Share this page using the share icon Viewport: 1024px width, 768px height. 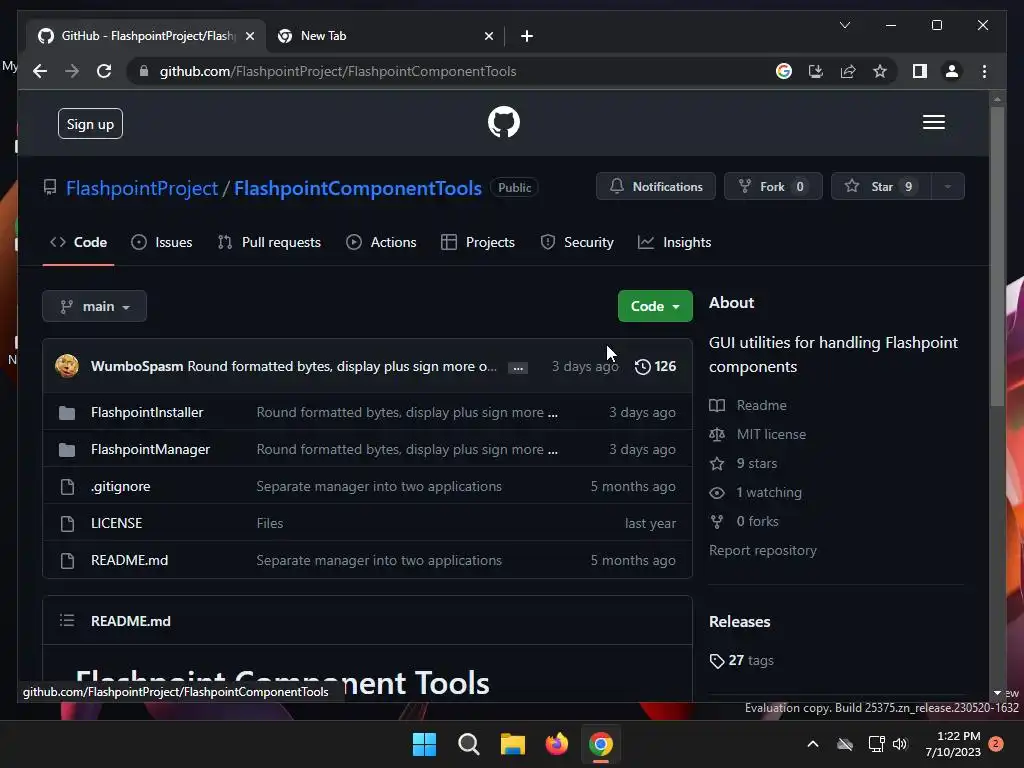point(848,71)
